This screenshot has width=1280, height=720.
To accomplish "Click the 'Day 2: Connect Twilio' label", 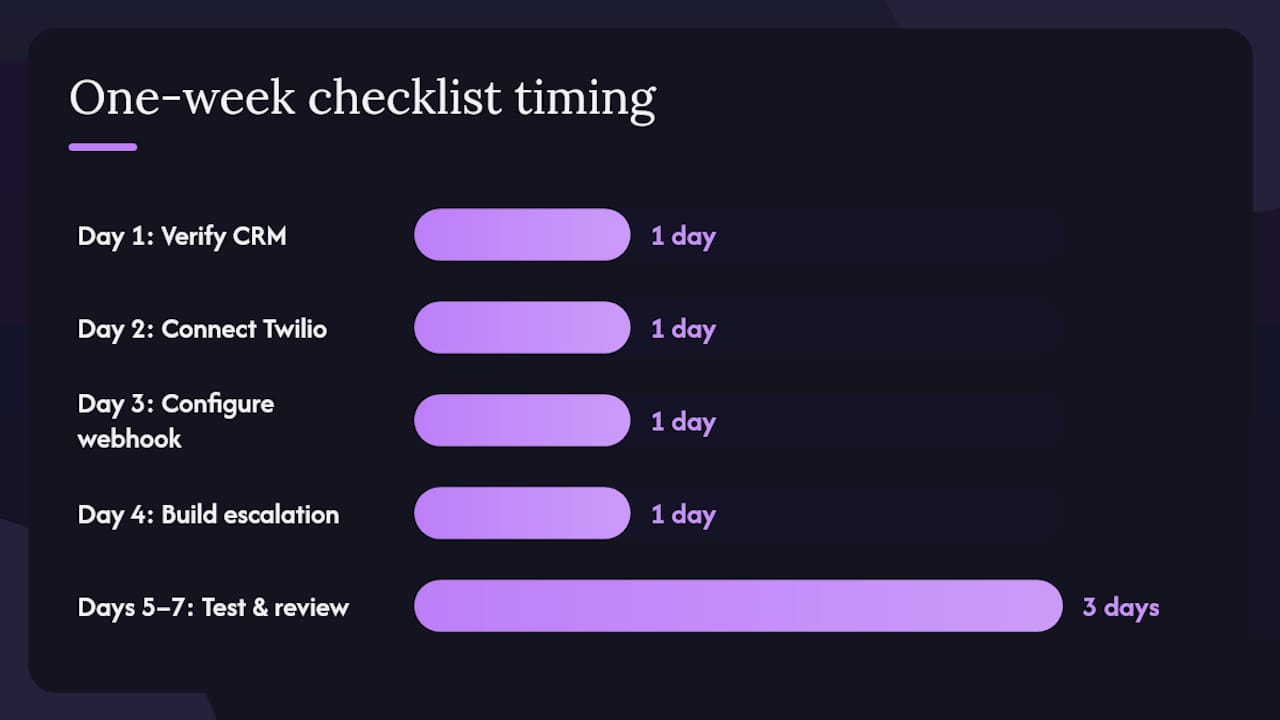I will 202,329.
